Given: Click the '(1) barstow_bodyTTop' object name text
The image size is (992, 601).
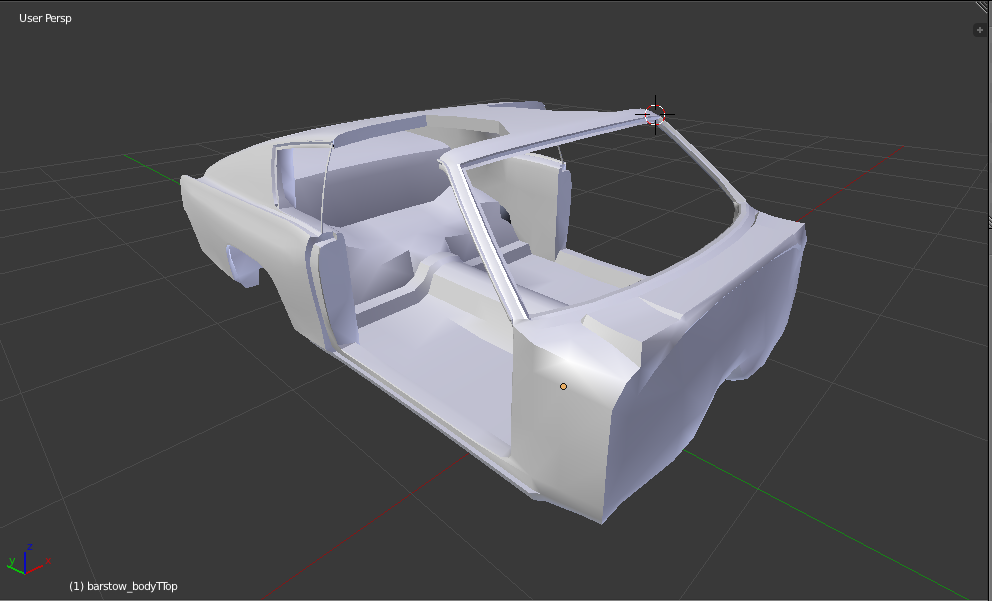Looking at the screenshot, I should coord(123,586).
